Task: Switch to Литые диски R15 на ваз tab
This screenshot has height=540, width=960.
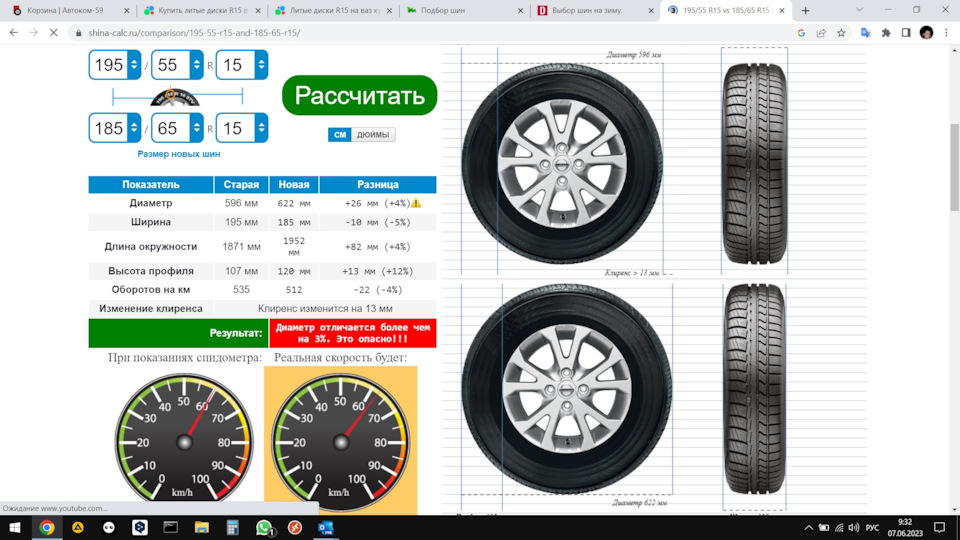Action: click(x=334, y=10)
